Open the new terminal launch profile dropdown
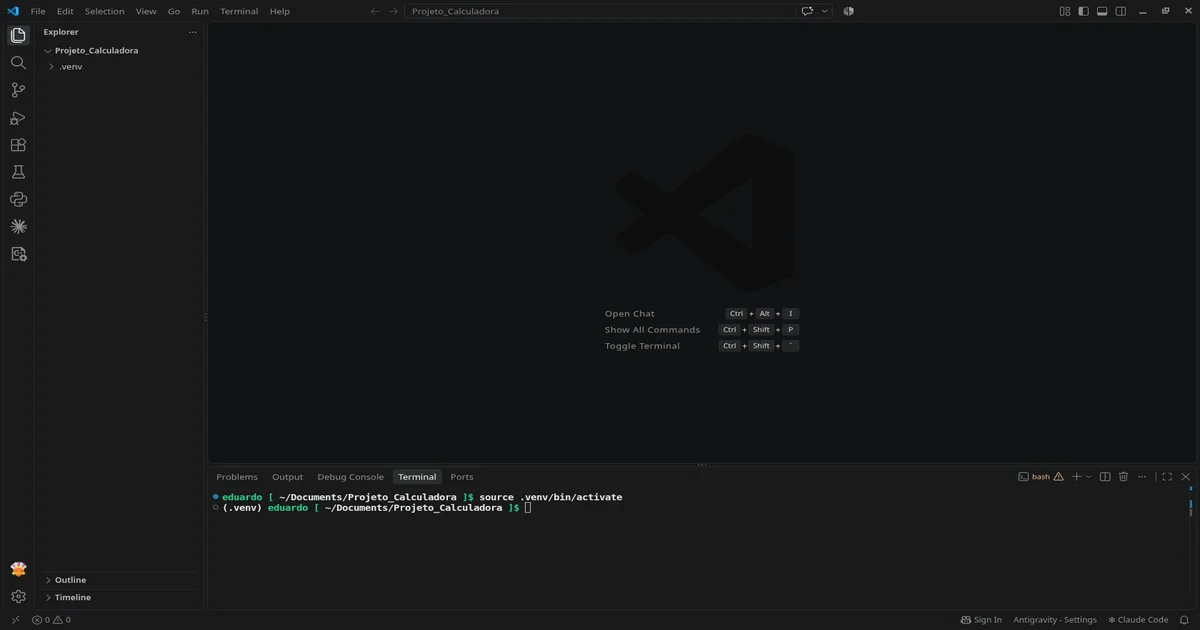The height and width of the screenshot is (630, 1200). point(1089,477)
